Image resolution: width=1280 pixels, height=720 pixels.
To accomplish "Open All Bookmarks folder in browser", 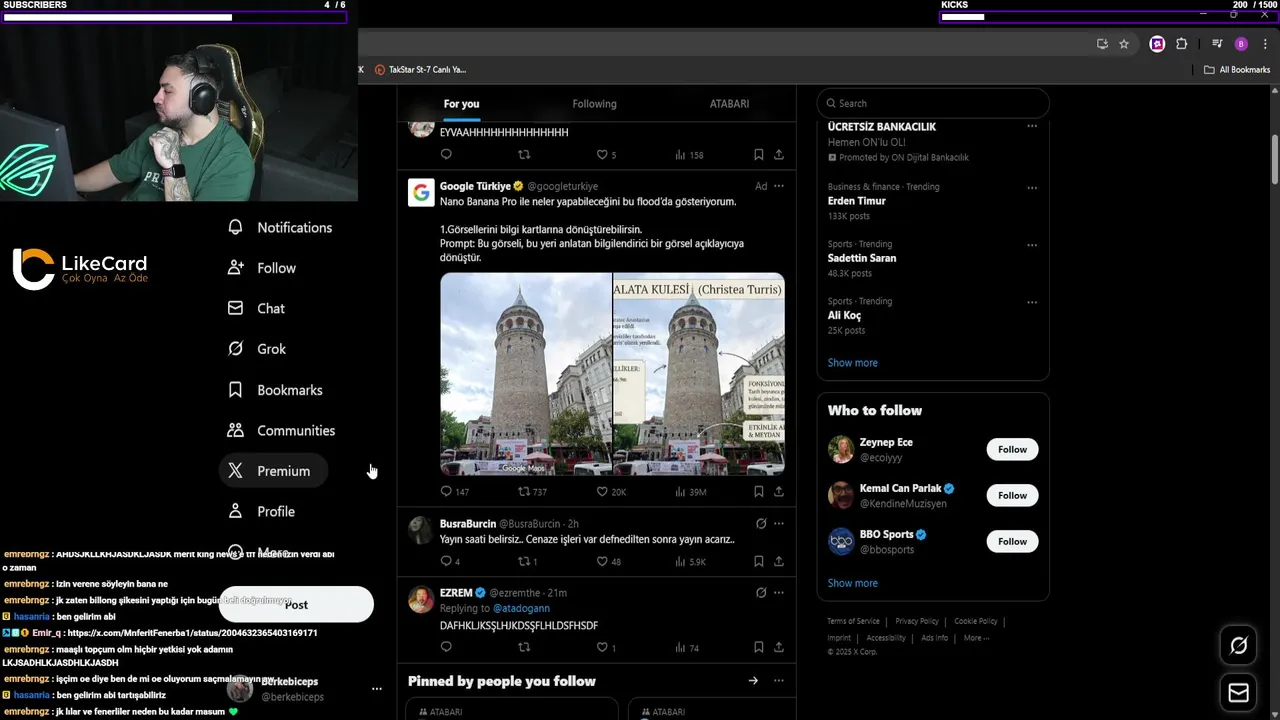I will (1237, 70).
